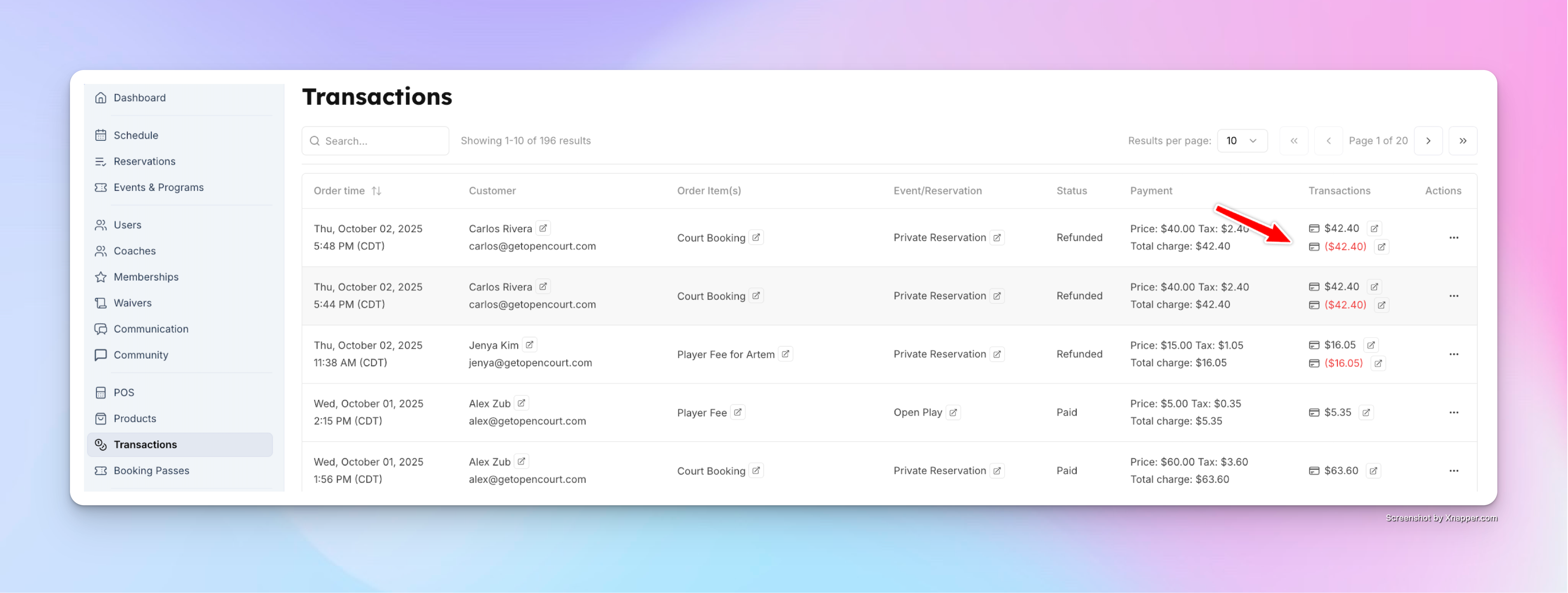Open actions menu for 2:15 PM order
This screenshot has width=1568, height=593.
click(x=1454, y=412)
